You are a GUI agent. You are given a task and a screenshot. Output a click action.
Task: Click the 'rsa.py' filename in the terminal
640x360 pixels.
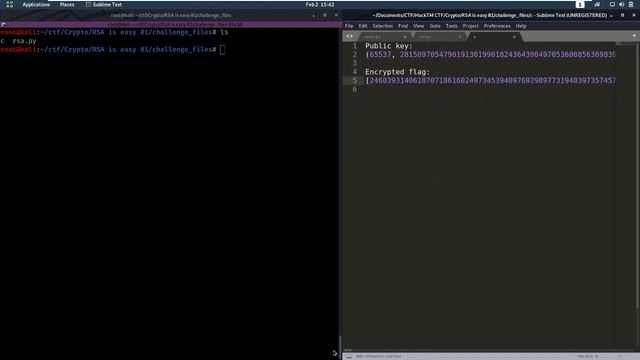click(x=24, y=41)
